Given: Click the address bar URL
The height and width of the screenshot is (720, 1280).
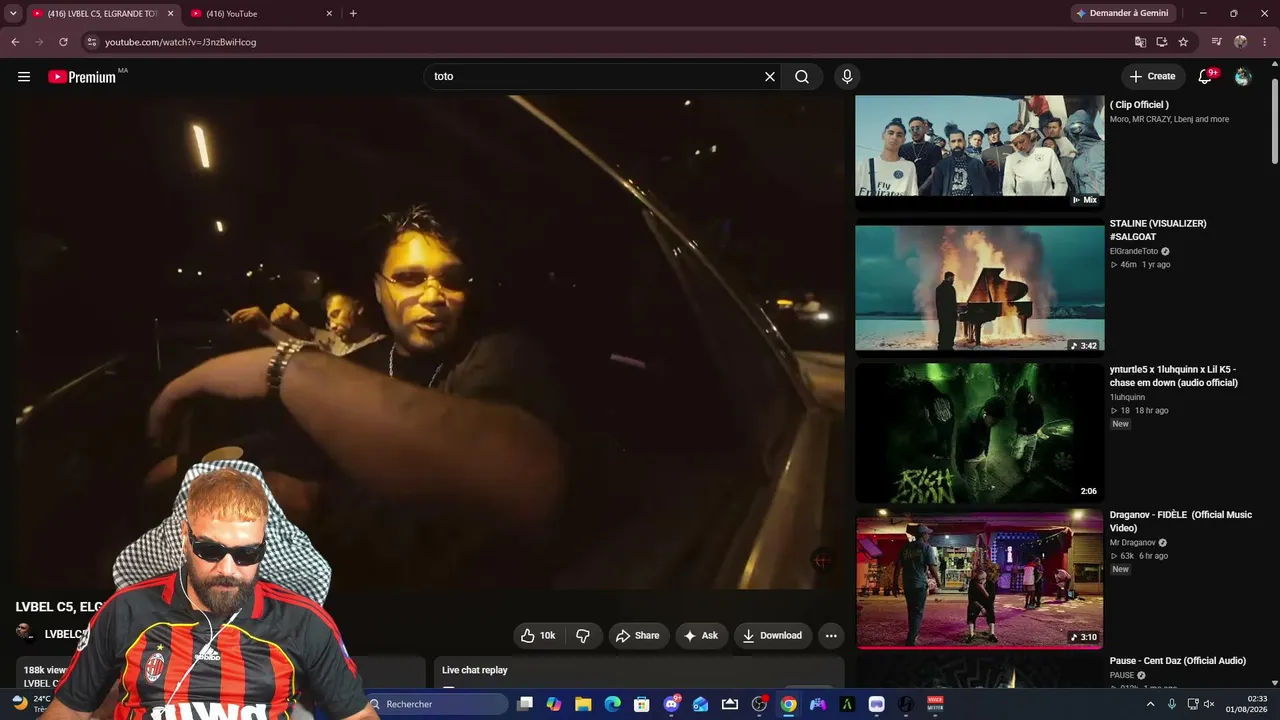Looking at the screenshot, I should [x=181, y=42].
